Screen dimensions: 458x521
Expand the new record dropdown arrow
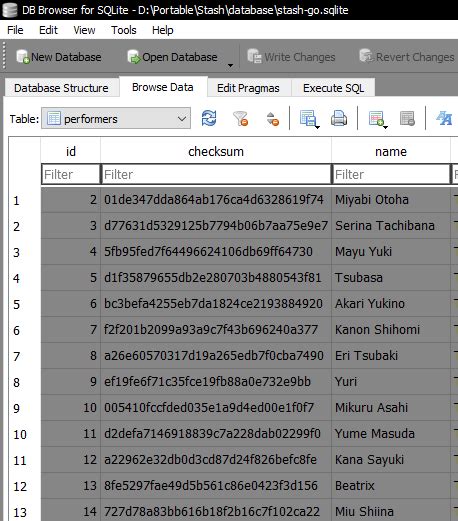point(386,127)
